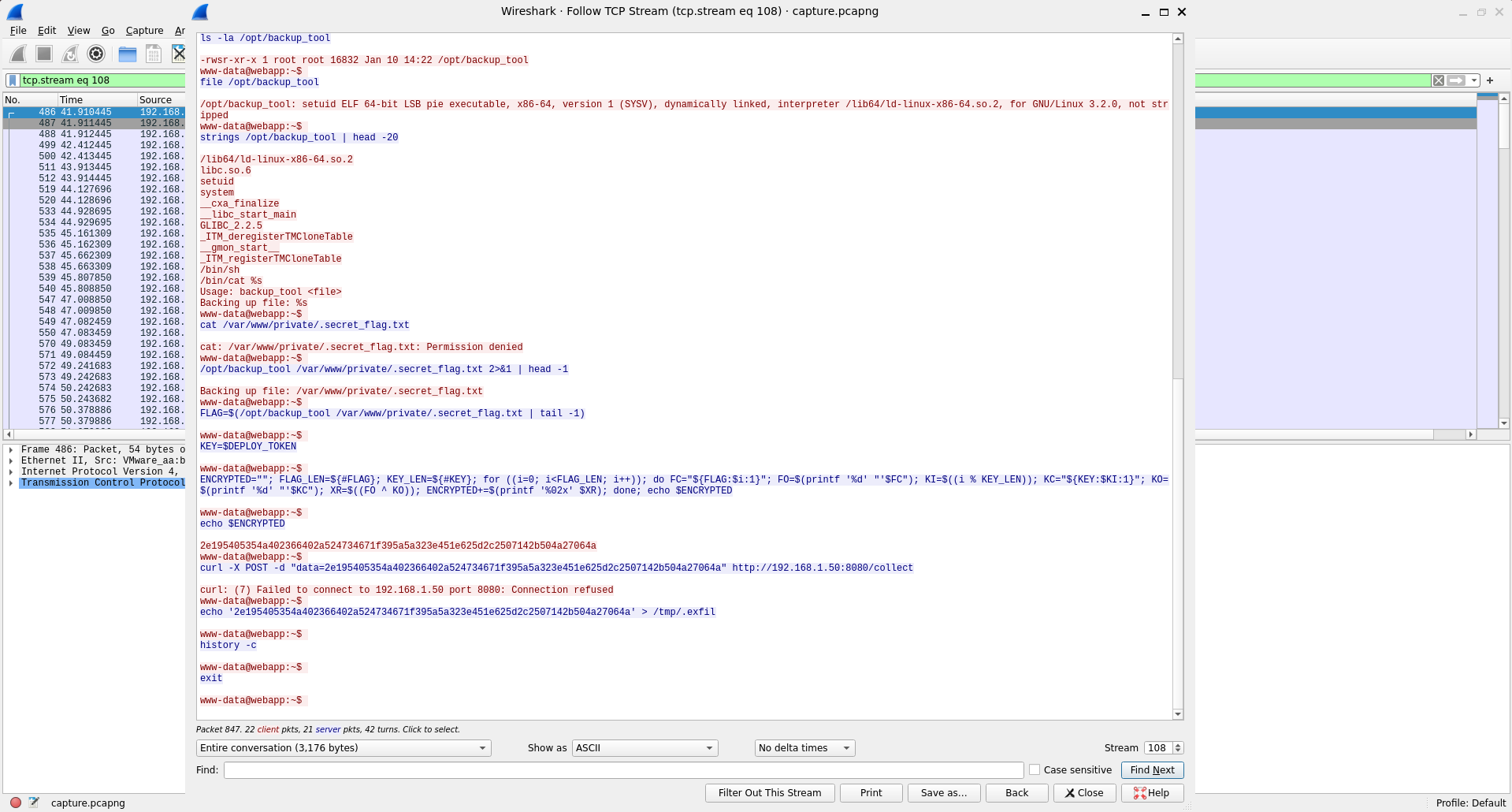Save the capture file via the binary-document icon
Image resolution: width=1512 pixels, height=812 pixels.
pyautogui.click(x=154, y=54)
